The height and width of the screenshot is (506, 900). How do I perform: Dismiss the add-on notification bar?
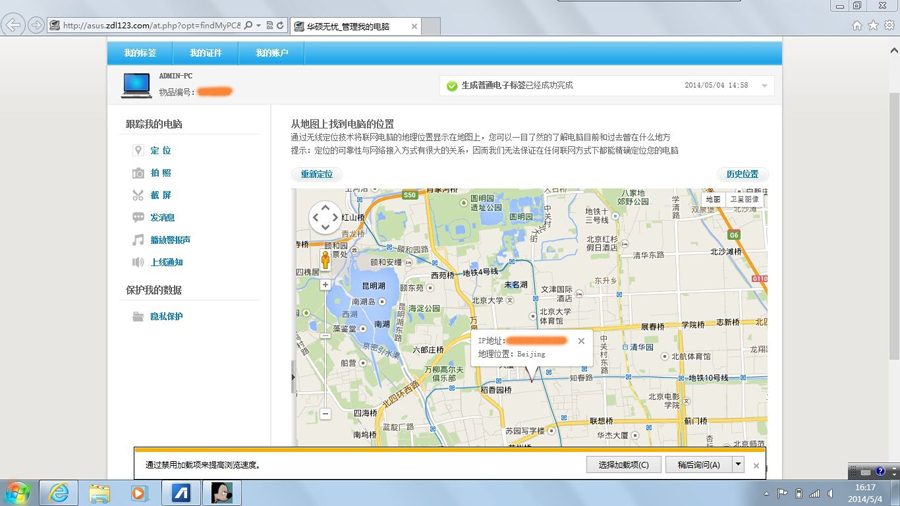[x=756, y=465]
